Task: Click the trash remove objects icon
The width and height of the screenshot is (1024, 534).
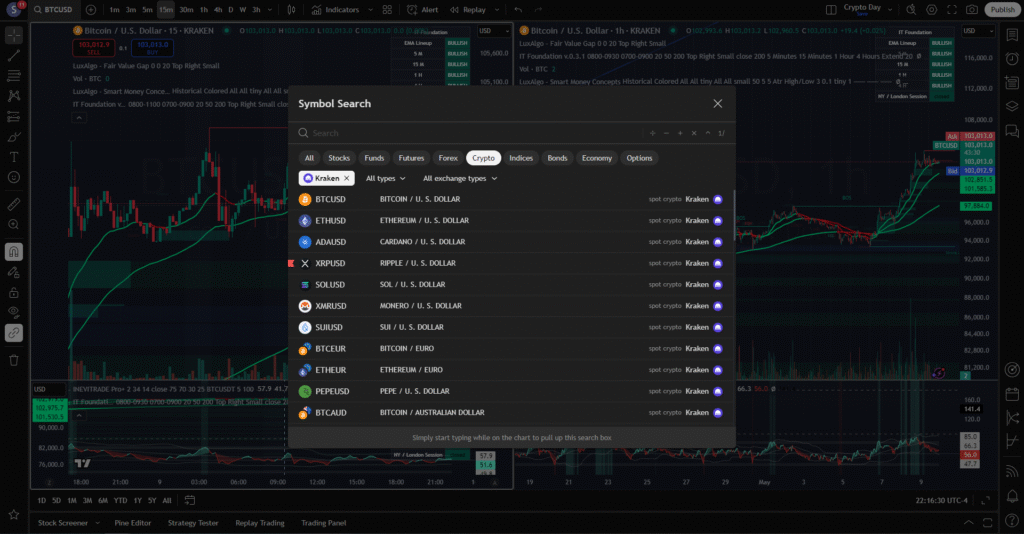Action: pyautogui.click(x=14, y=360)
